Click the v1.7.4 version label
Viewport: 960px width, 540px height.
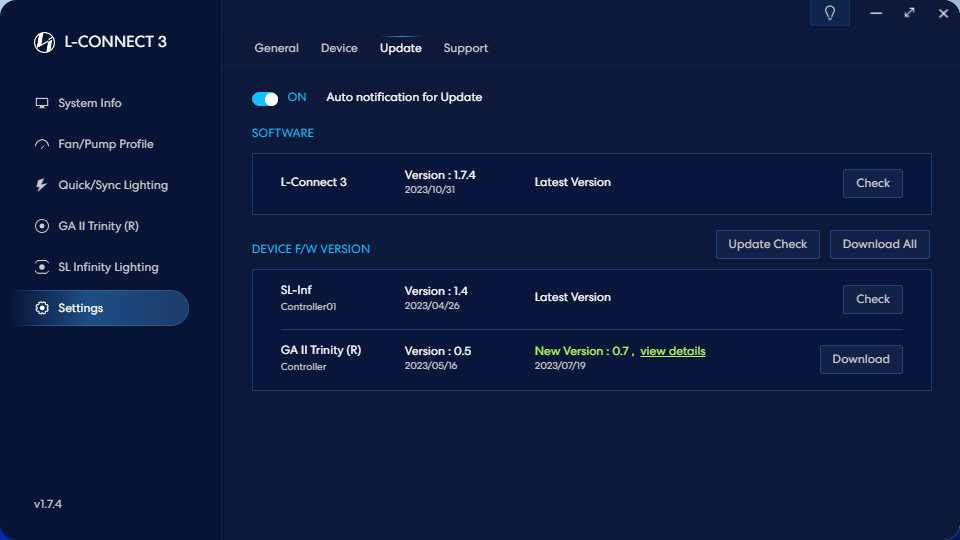(48, 504)
